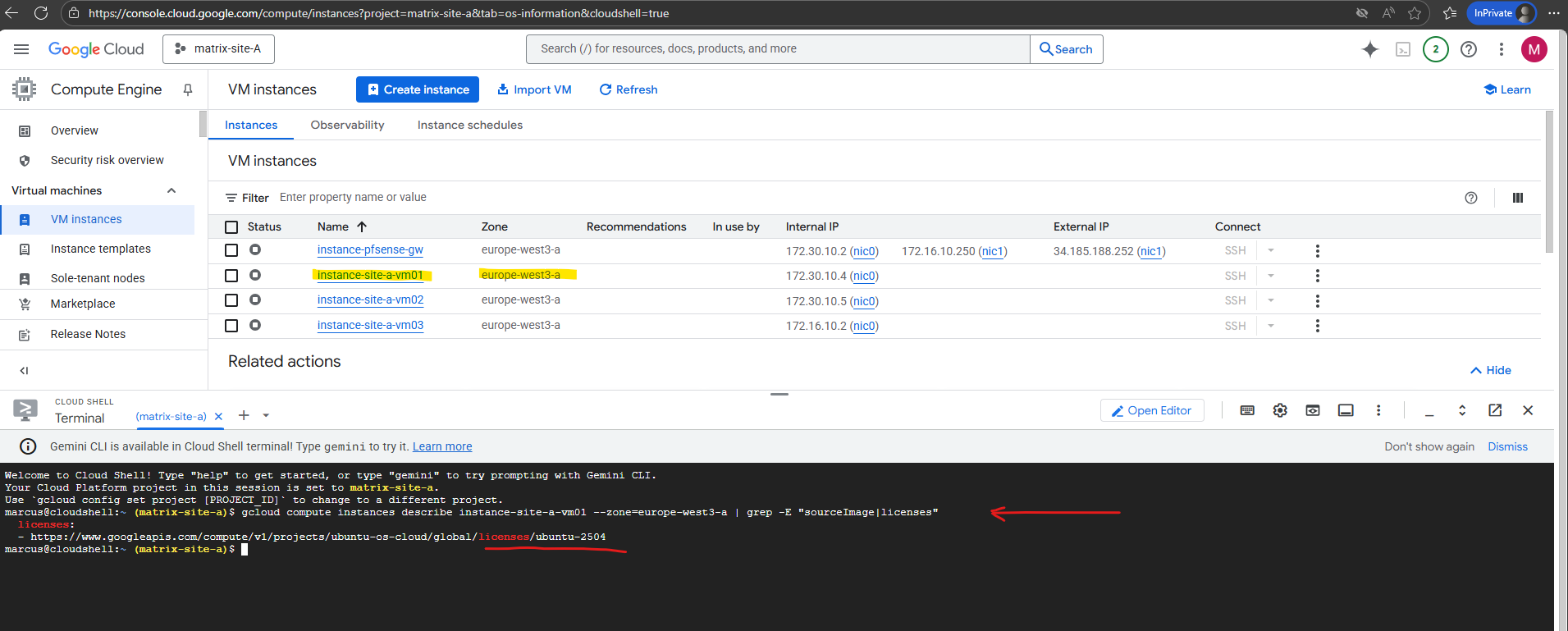Open the main navigation hamburger menu

(21, 49)
